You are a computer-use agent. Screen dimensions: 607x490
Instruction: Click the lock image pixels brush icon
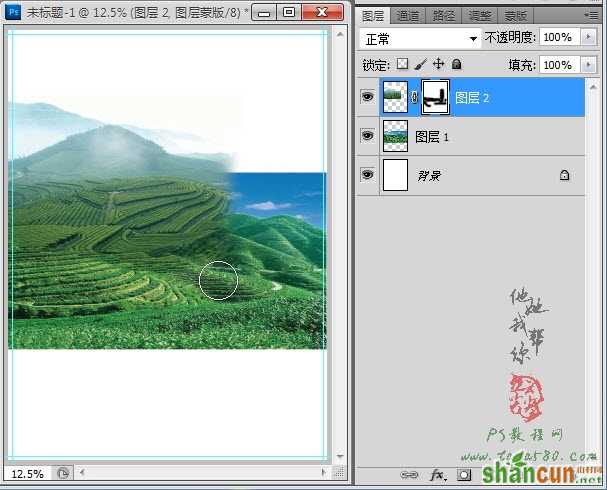coord(420,64)
